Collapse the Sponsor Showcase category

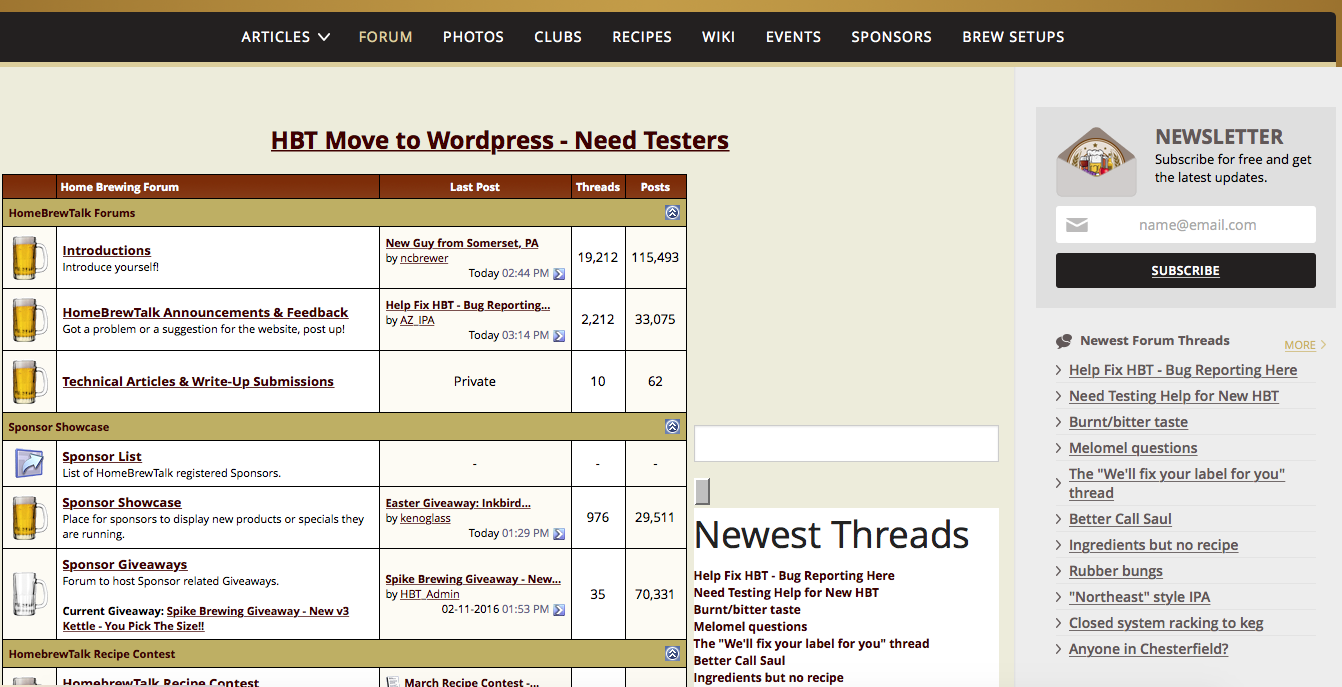[672, 427]
